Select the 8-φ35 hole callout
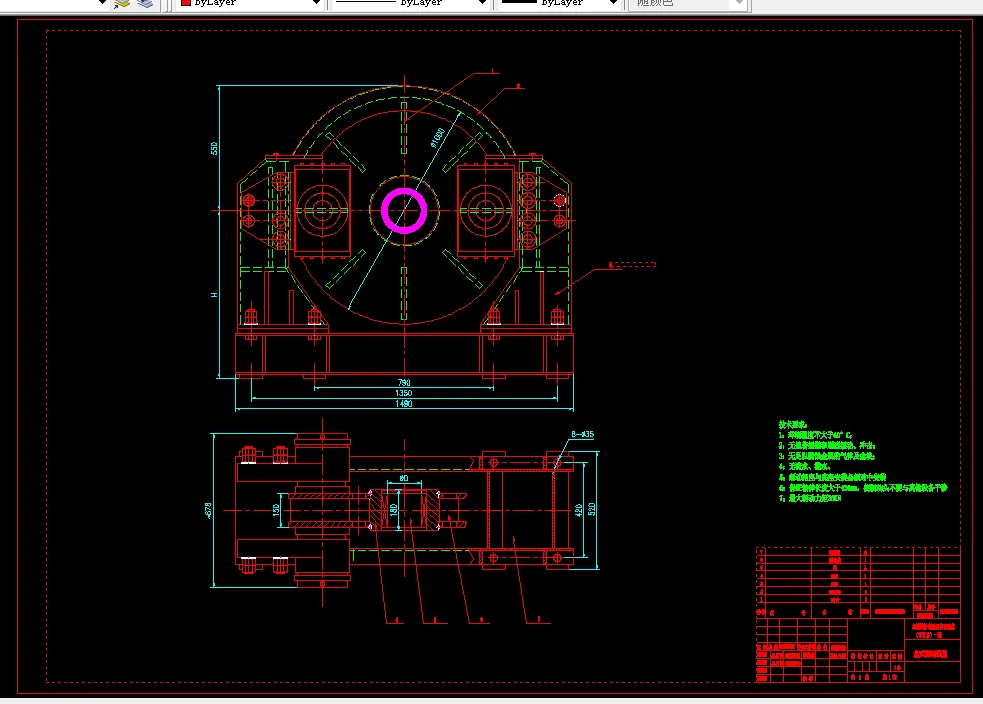 [582, 434]
